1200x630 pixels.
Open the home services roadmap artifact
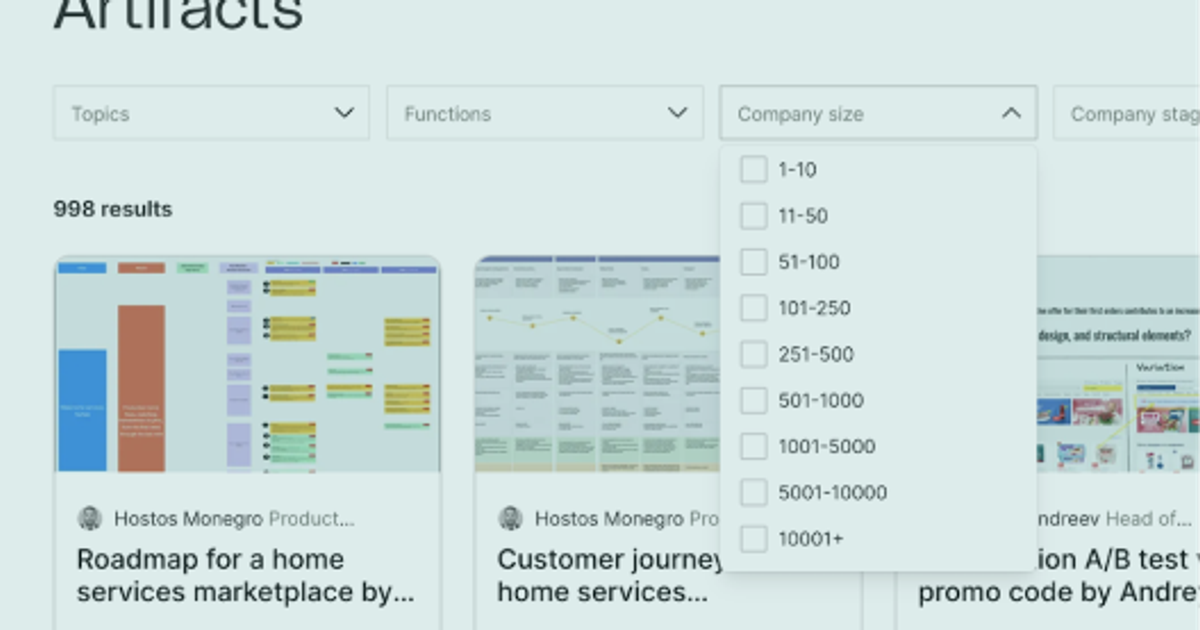point(246,575)
